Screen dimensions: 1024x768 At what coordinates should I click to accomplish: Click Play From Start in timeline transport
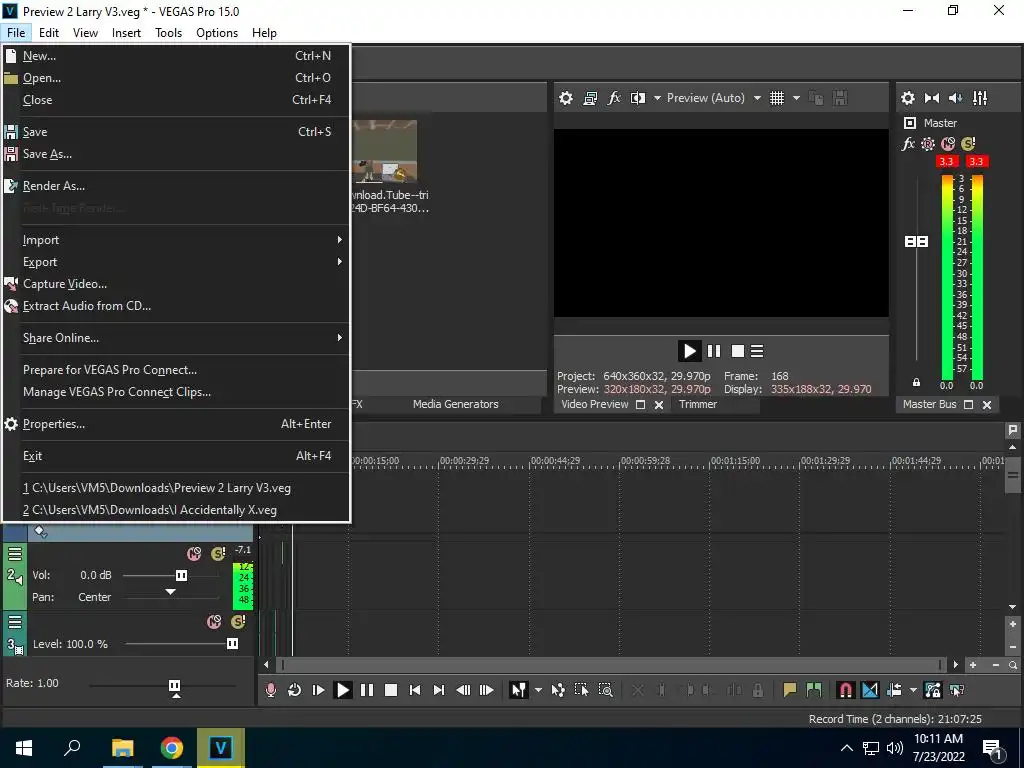click(318, 690)
